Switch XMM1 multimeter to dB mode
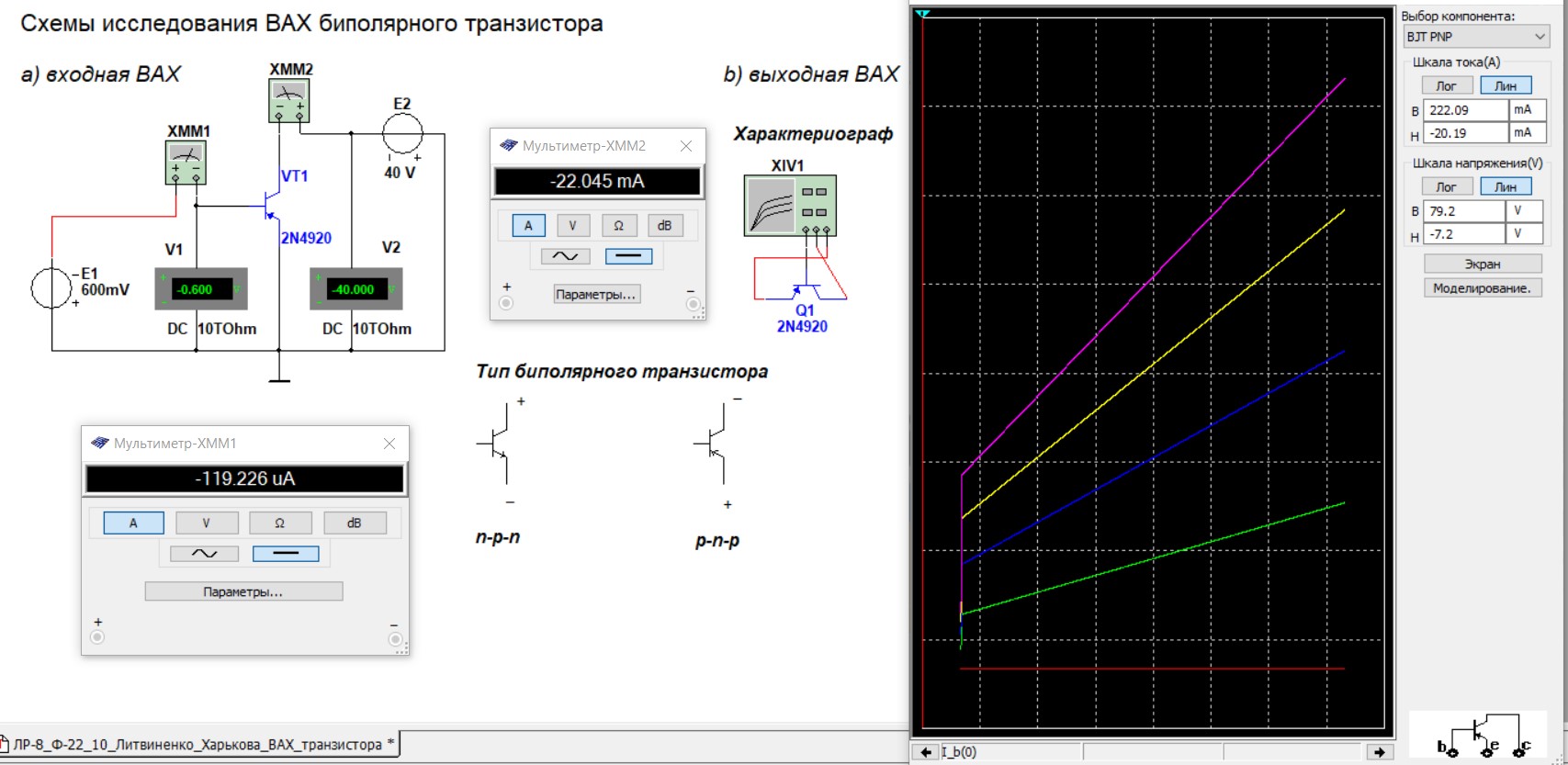The height and width of the screenshot is (765, 1568). point(355,523)
